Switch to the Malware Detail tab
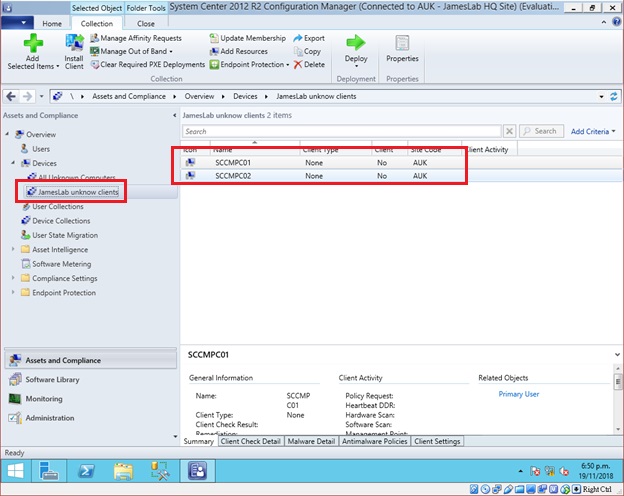 [x=311, y=441]
